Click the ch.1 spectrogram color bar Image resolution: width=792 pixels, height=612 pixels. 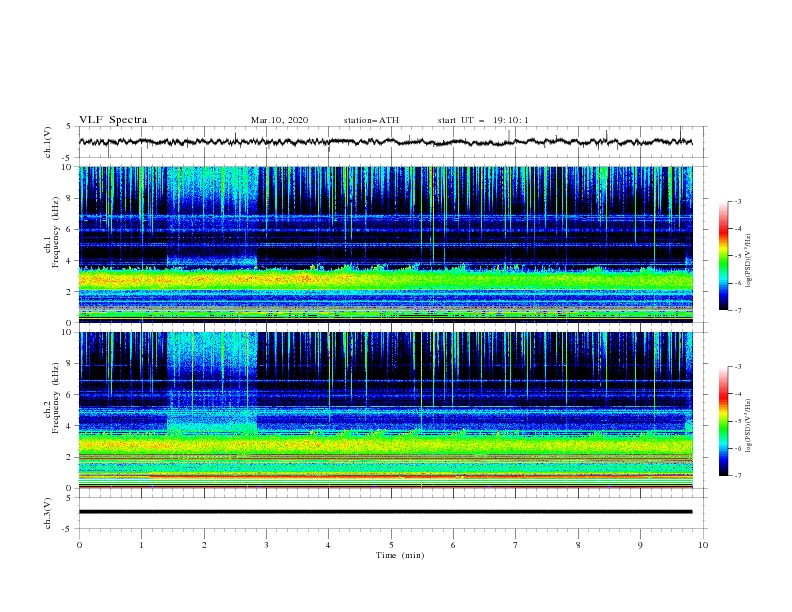[x=723, y=256]
